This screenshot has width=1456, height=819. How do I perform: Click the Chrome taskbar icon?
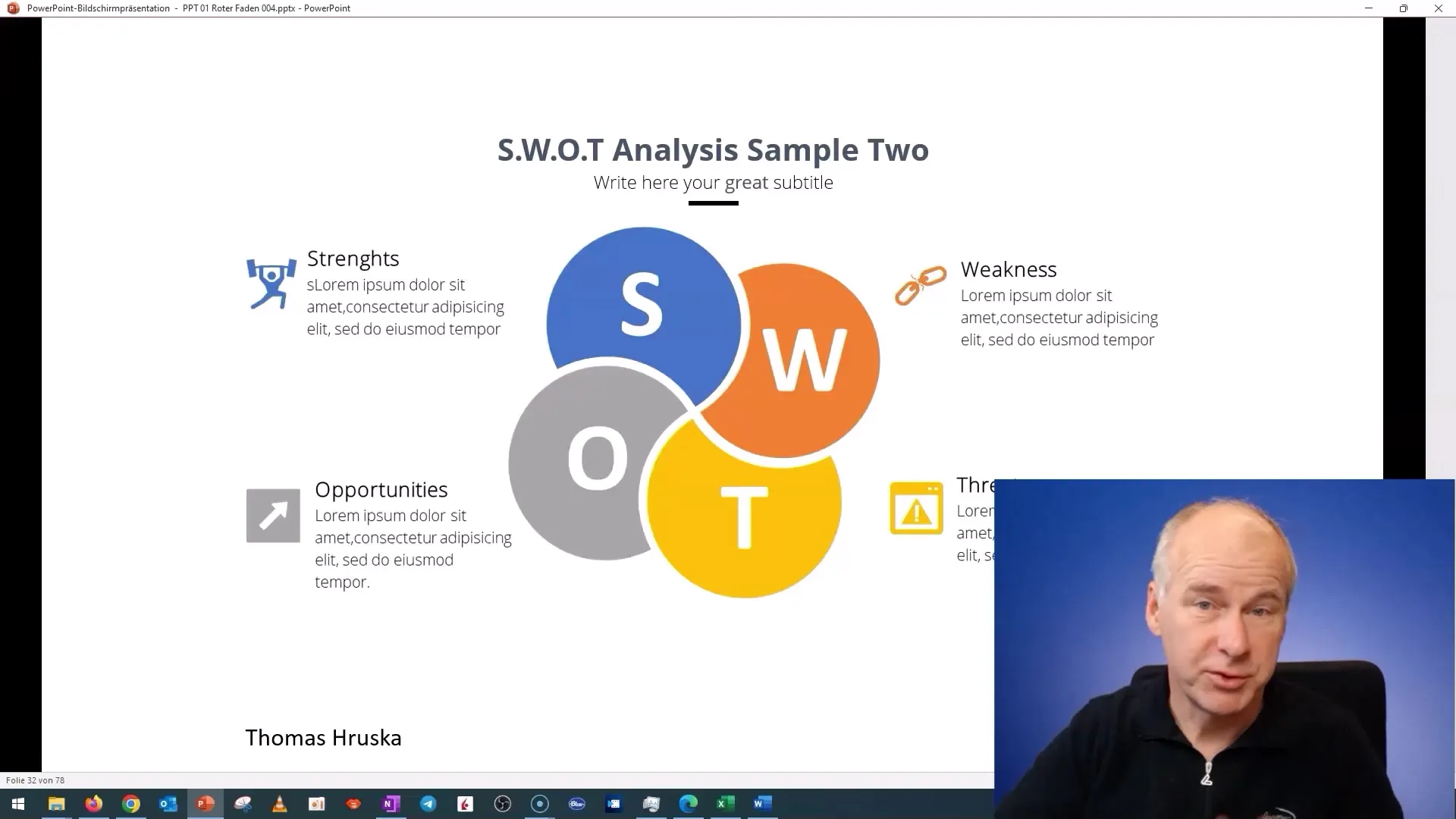(131, 803)
